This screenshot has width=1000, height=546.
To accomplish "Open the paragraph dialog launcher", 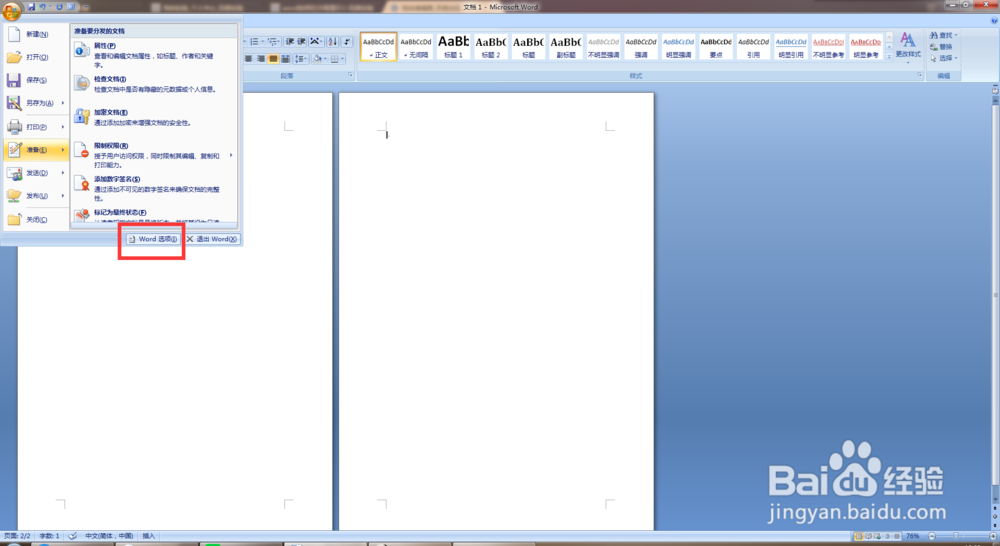I will 350,75.
